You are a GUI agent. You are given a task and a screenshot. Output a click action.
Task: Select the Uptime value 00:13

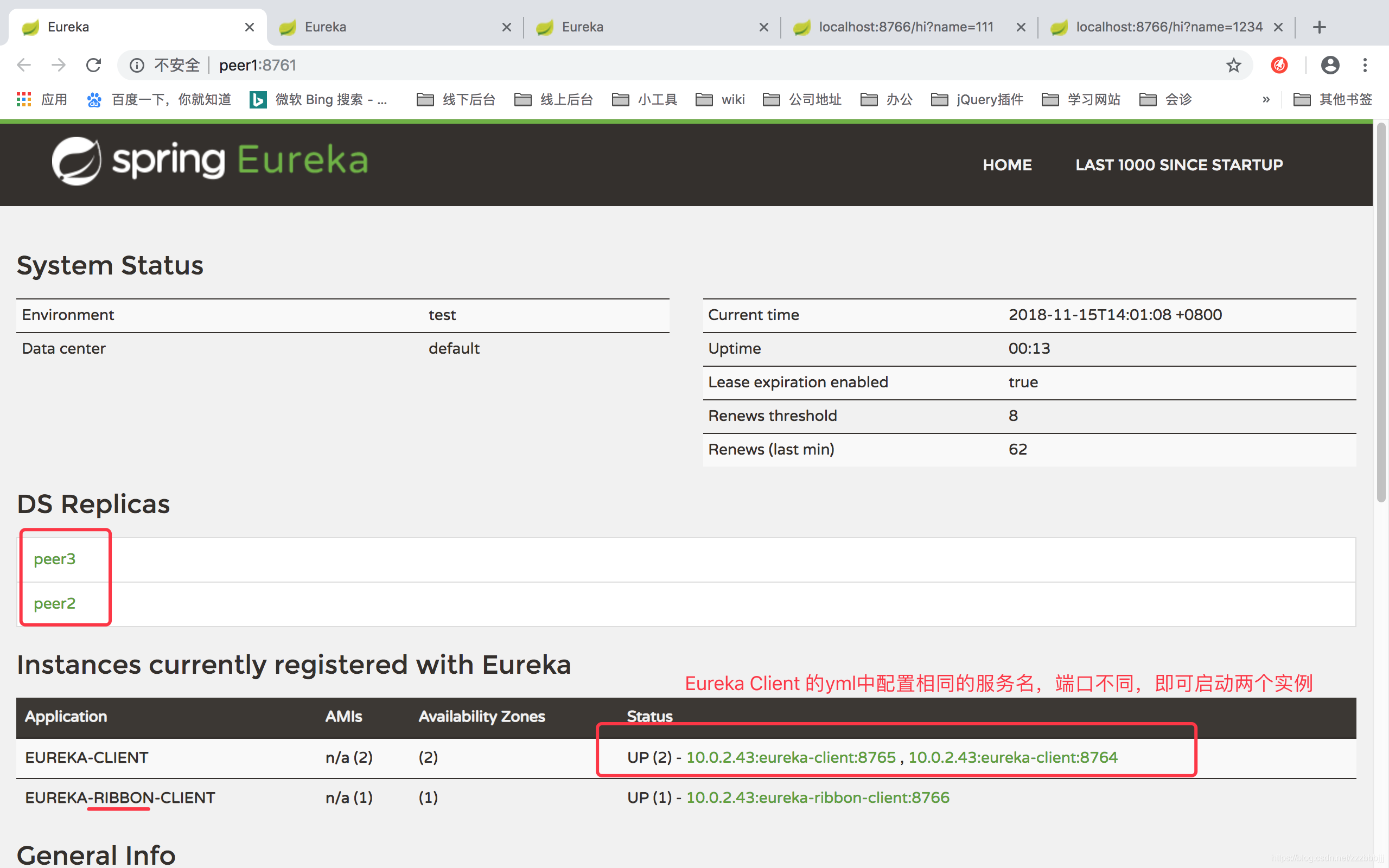coord(1029,348)
